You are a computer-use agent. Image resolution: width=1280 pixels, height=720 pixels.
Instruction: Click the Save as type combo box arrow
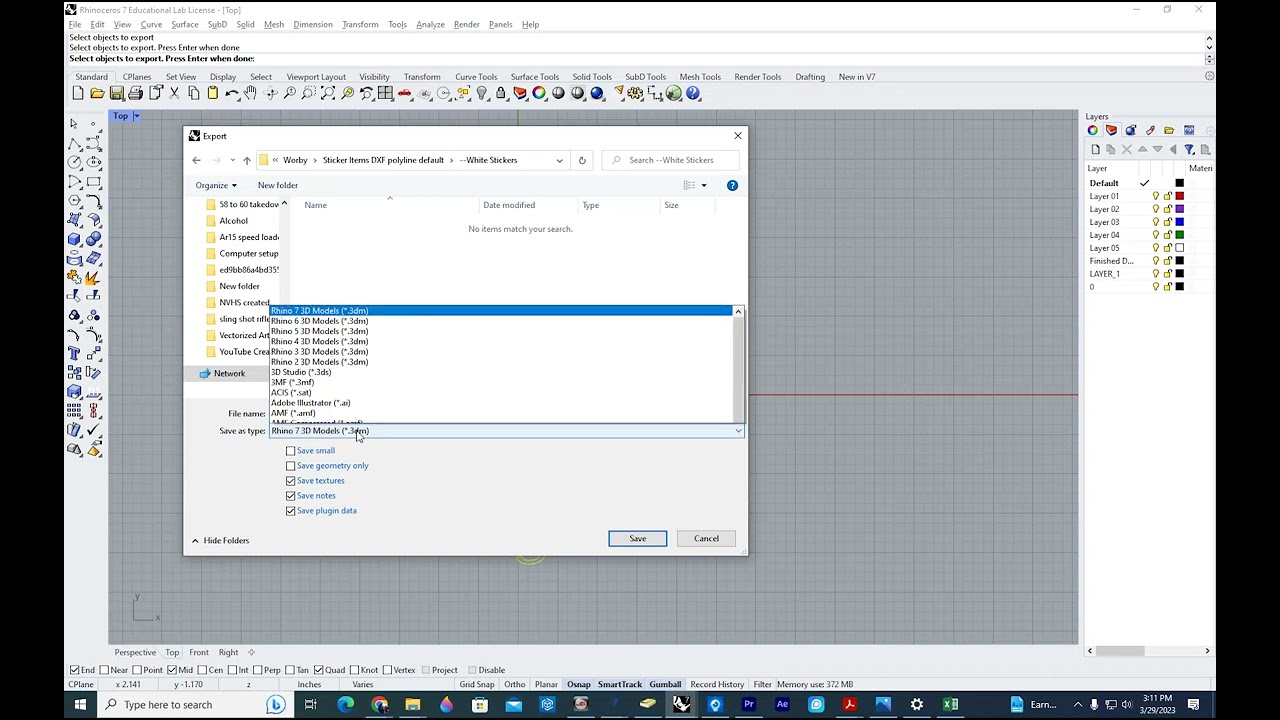738,431
